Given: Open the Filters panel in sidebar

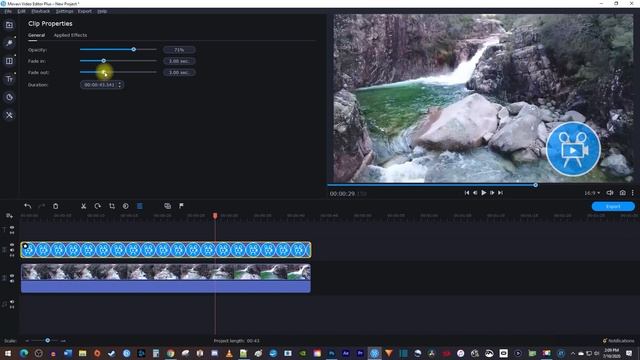Looking at the screenshot, I should pos(9,43).
